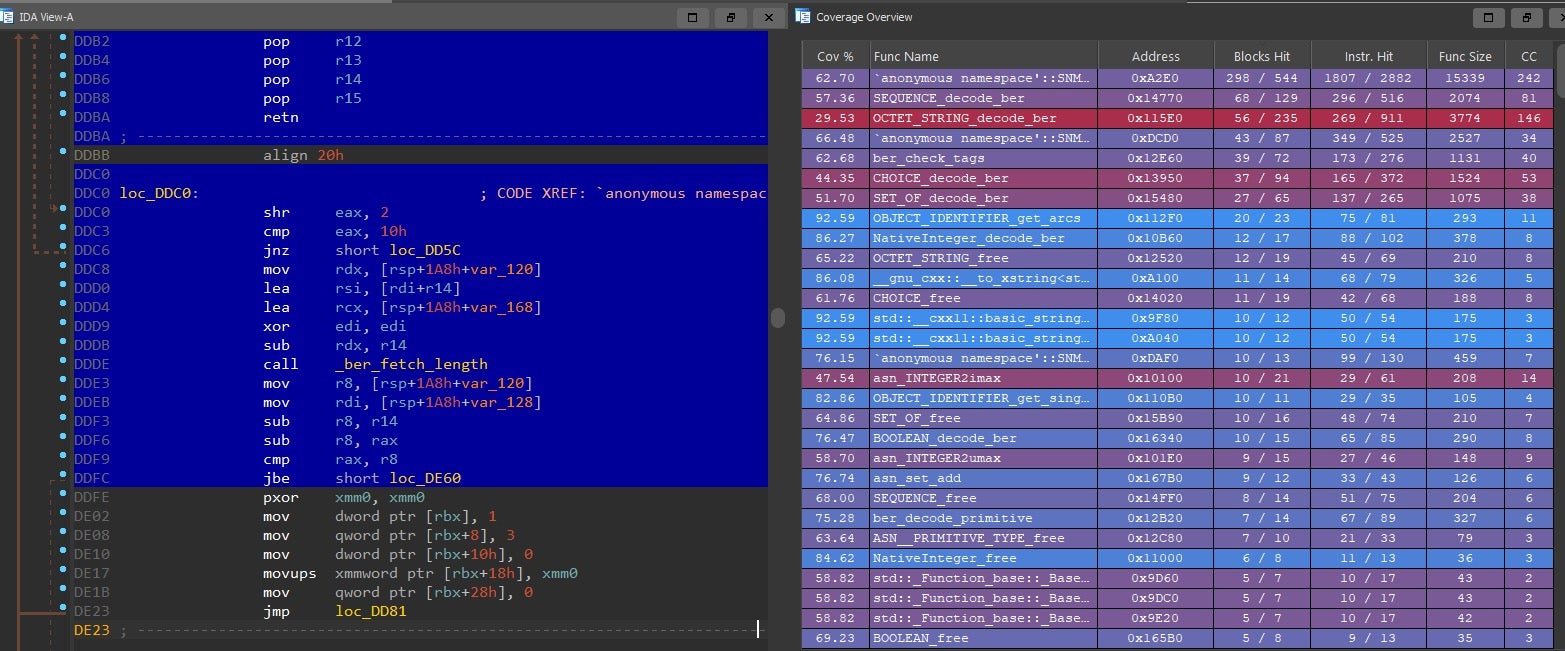This screenshot has width=1565, height=651.
Task: Close the IDA View-A panel
Action: [x=768, y=17]
